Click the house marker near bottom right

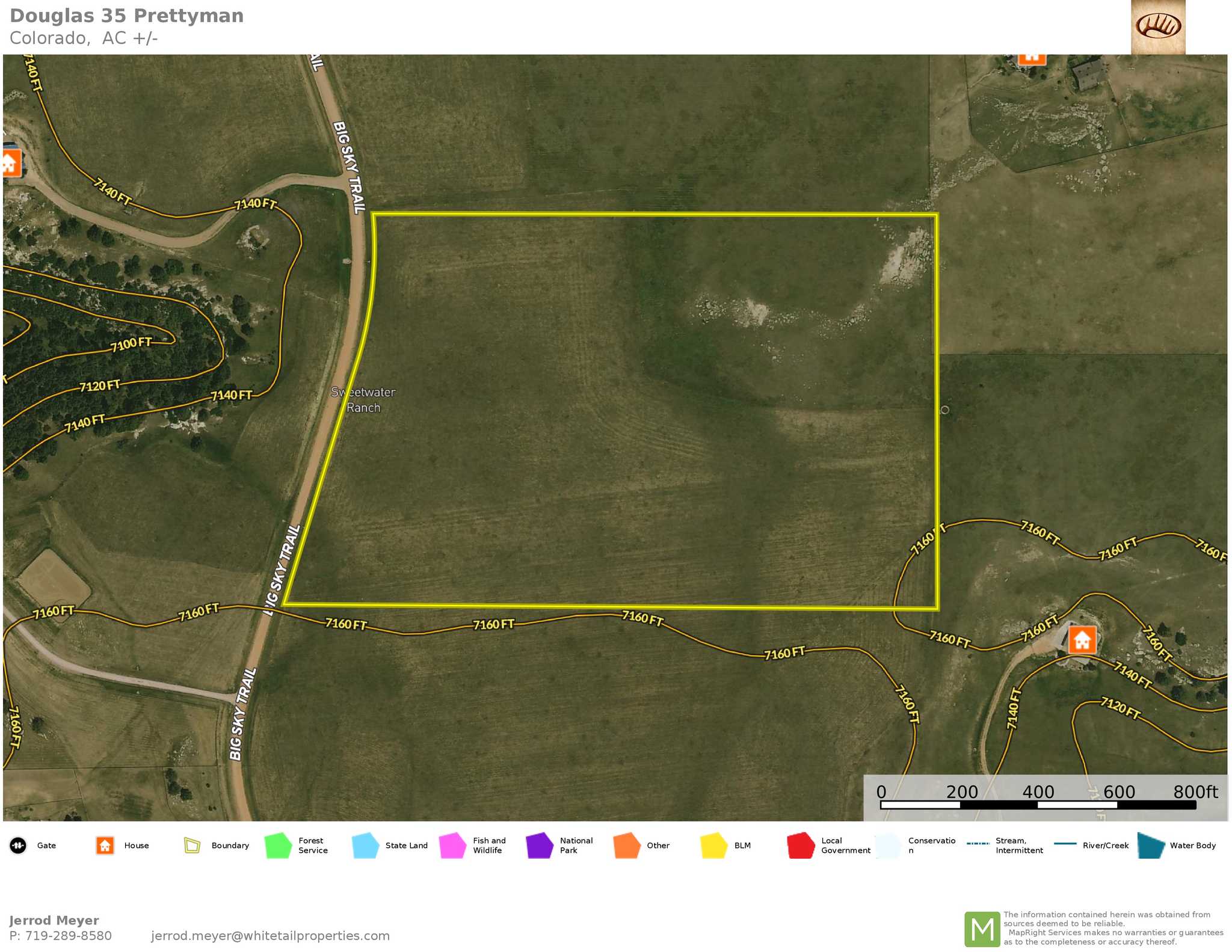[1082, 640]
